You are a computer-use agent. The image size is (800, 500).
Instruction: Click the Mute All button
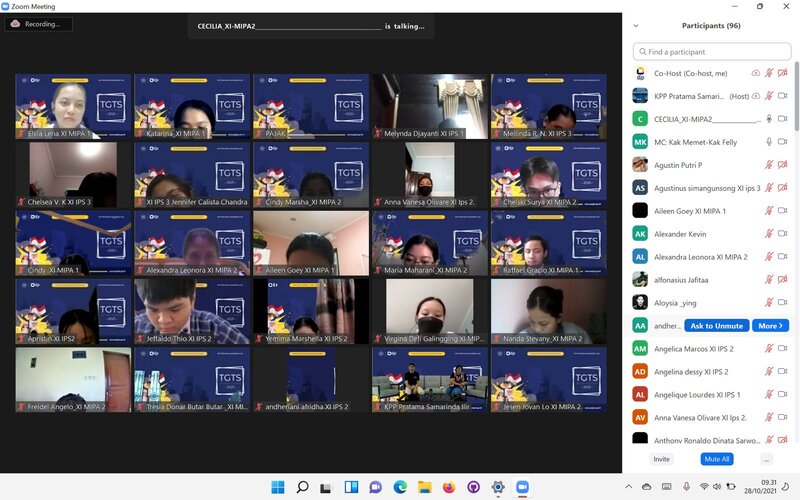click(x=716, y=459)
